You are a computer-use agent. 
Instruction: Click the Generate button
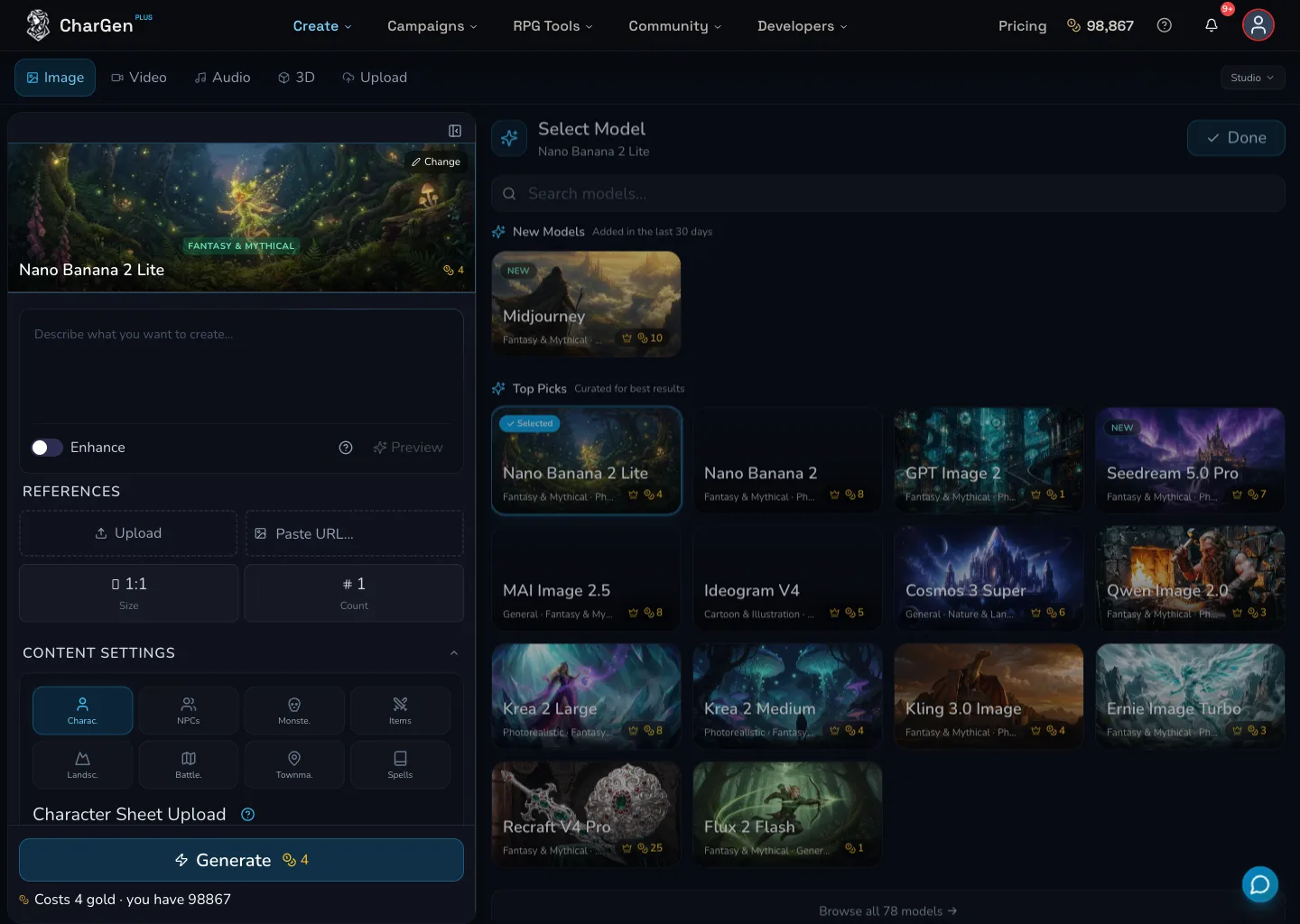[x=241, y=860]
